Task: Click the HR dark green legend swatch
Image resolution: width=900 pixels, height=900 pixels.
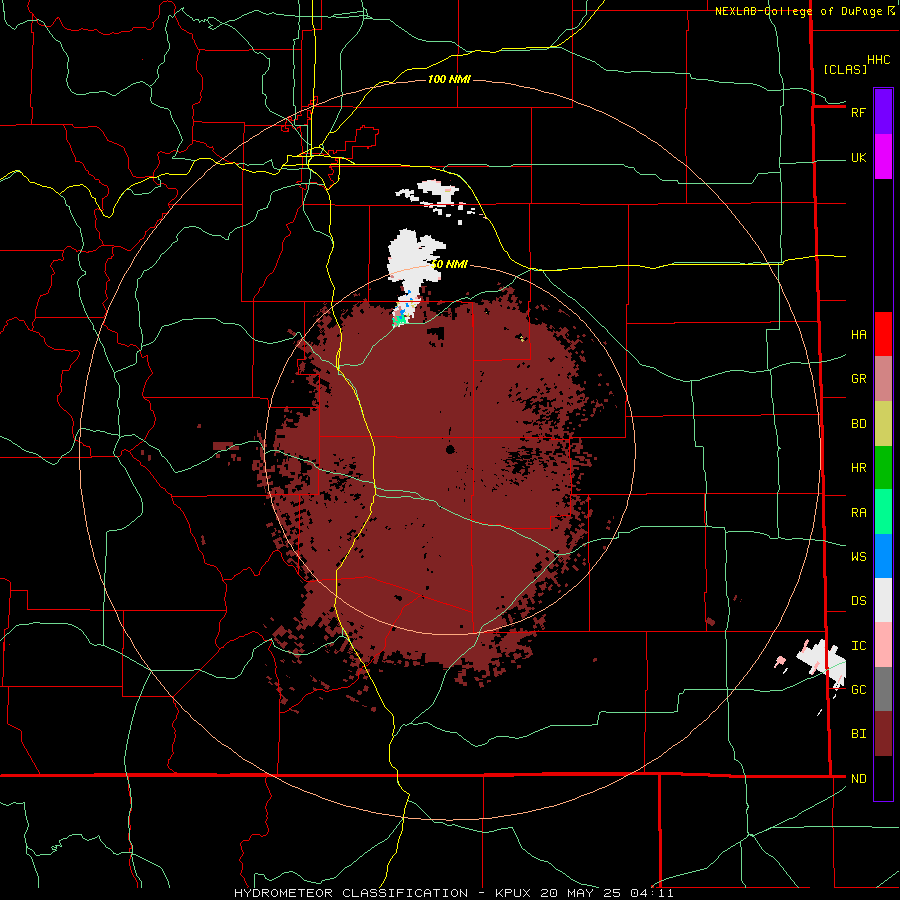Action: (x=883, y=468)
